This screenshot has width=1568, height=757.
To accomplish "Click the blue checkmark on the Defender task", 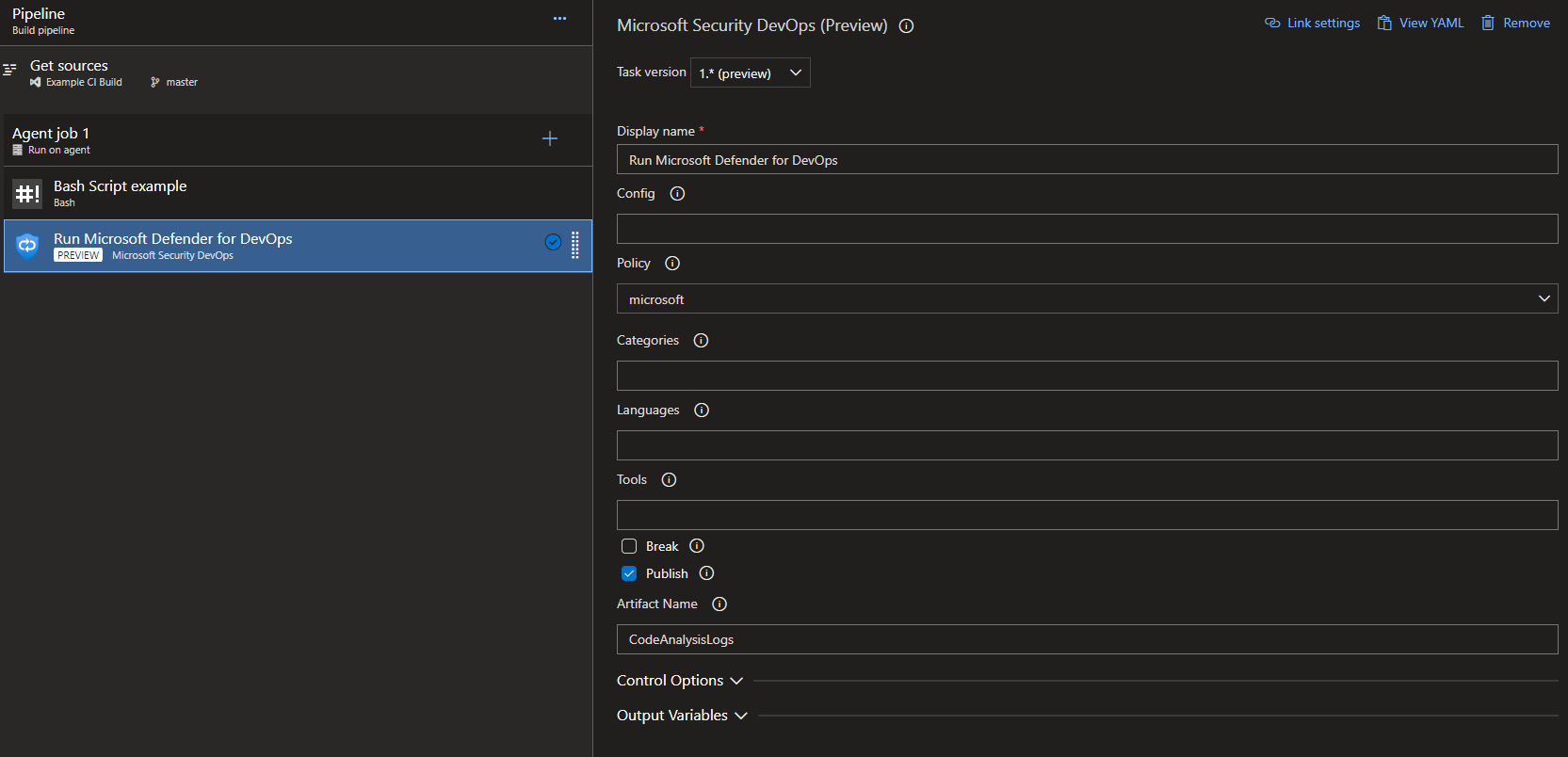I will pyautogui.click(x=553, y=242).
